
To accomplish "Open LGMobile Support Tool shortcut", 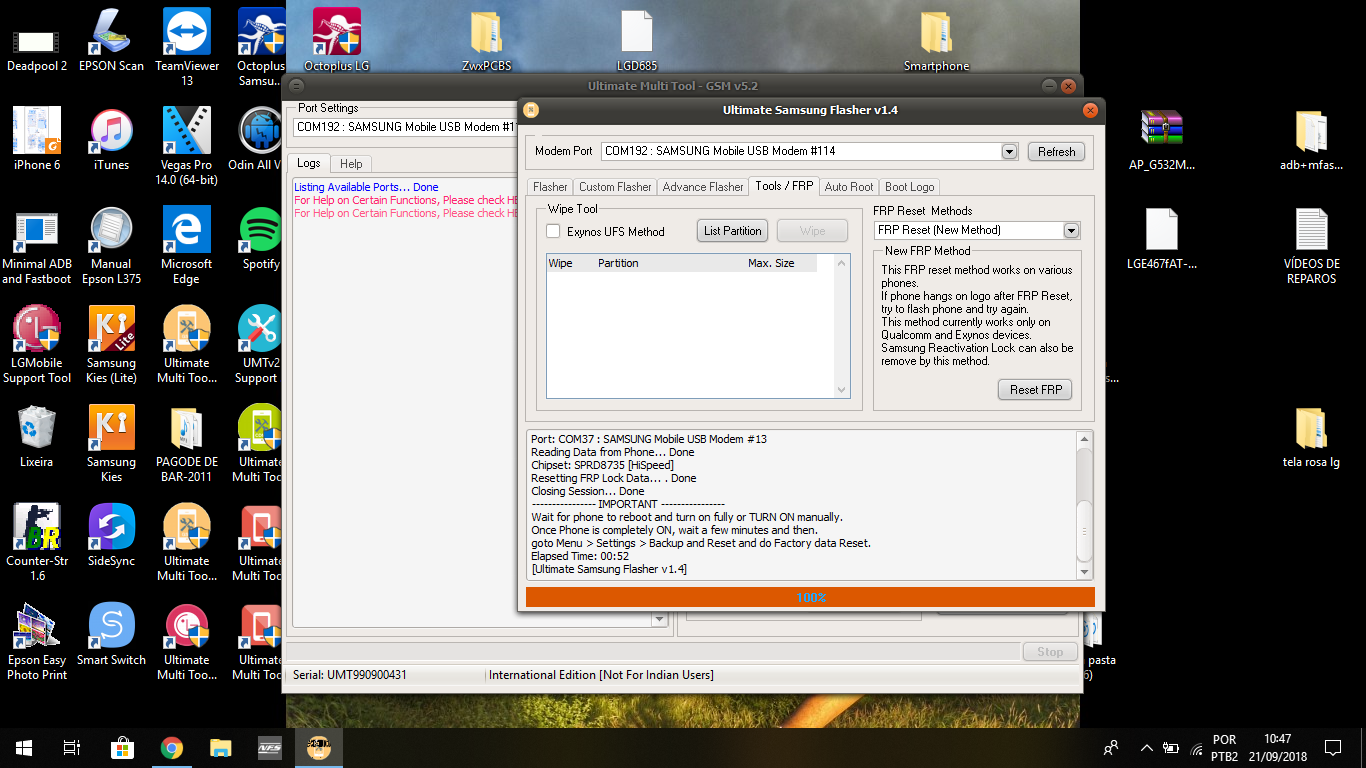I will [37, 345].
